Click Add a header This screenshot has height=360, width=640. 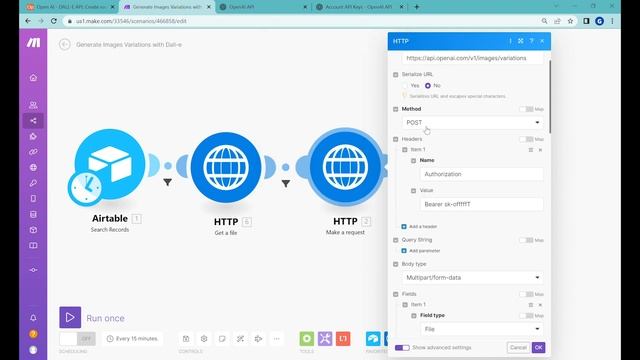[x=419, y=227]
